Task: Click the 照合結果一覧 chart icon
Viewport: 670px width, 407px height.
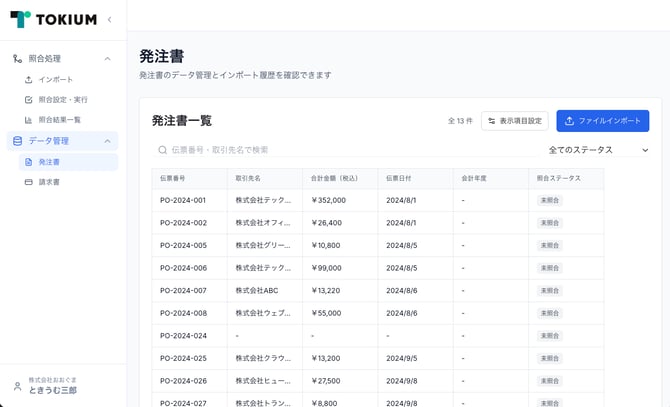Action: click(29, 120)
